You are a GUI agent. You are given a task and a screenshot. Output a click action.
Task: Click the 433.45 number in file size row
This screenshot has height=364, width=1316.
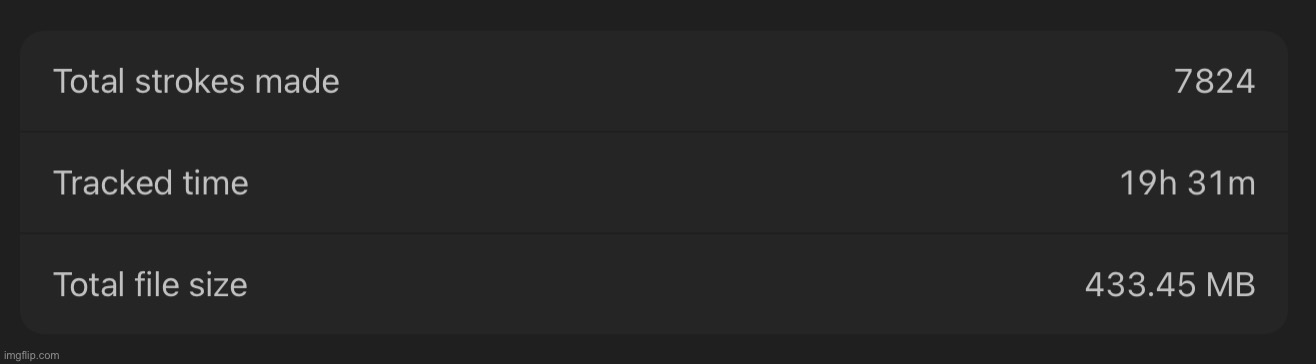click(1140, 285)
